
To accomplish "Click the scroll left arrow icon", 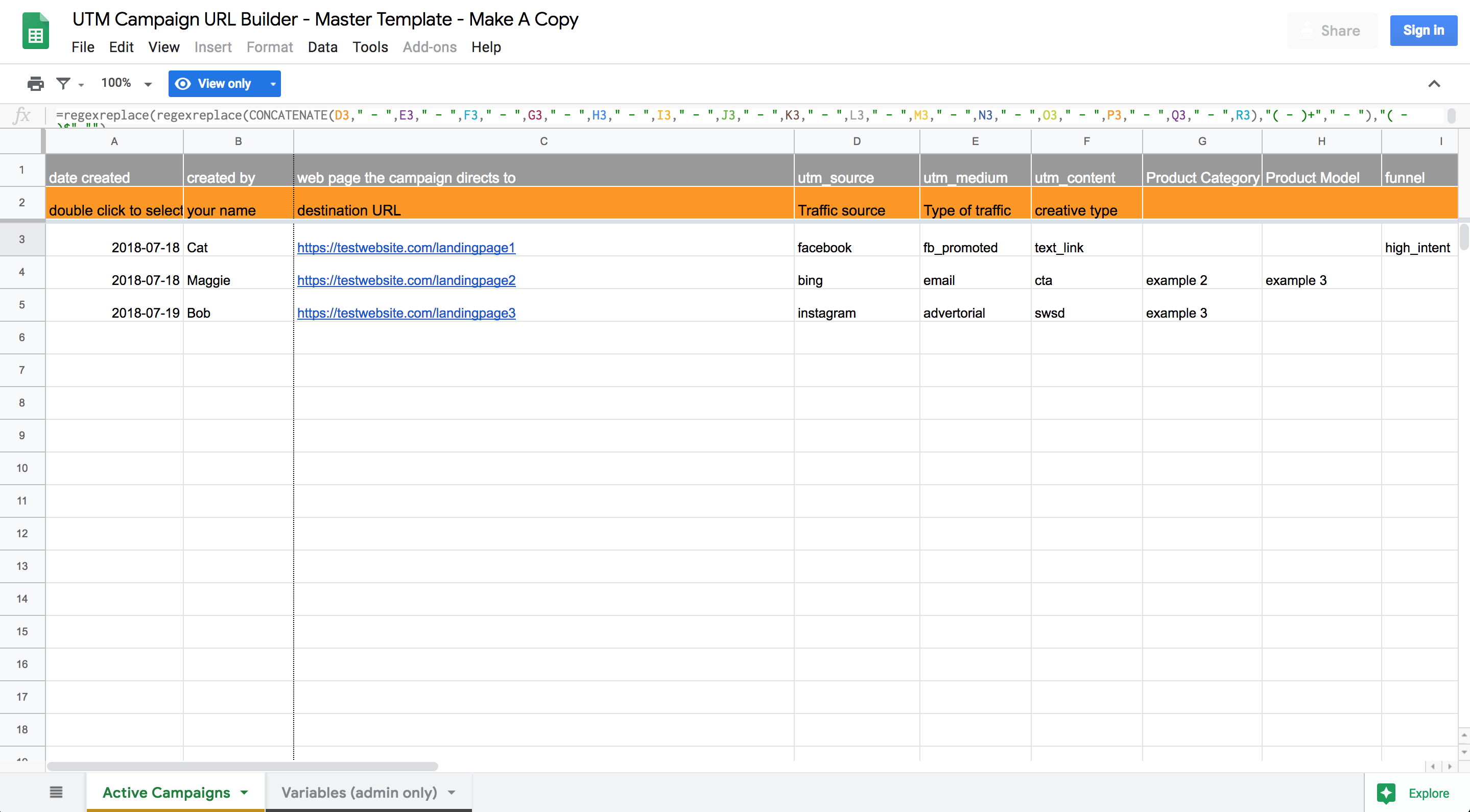I will tap(1433, 767).
